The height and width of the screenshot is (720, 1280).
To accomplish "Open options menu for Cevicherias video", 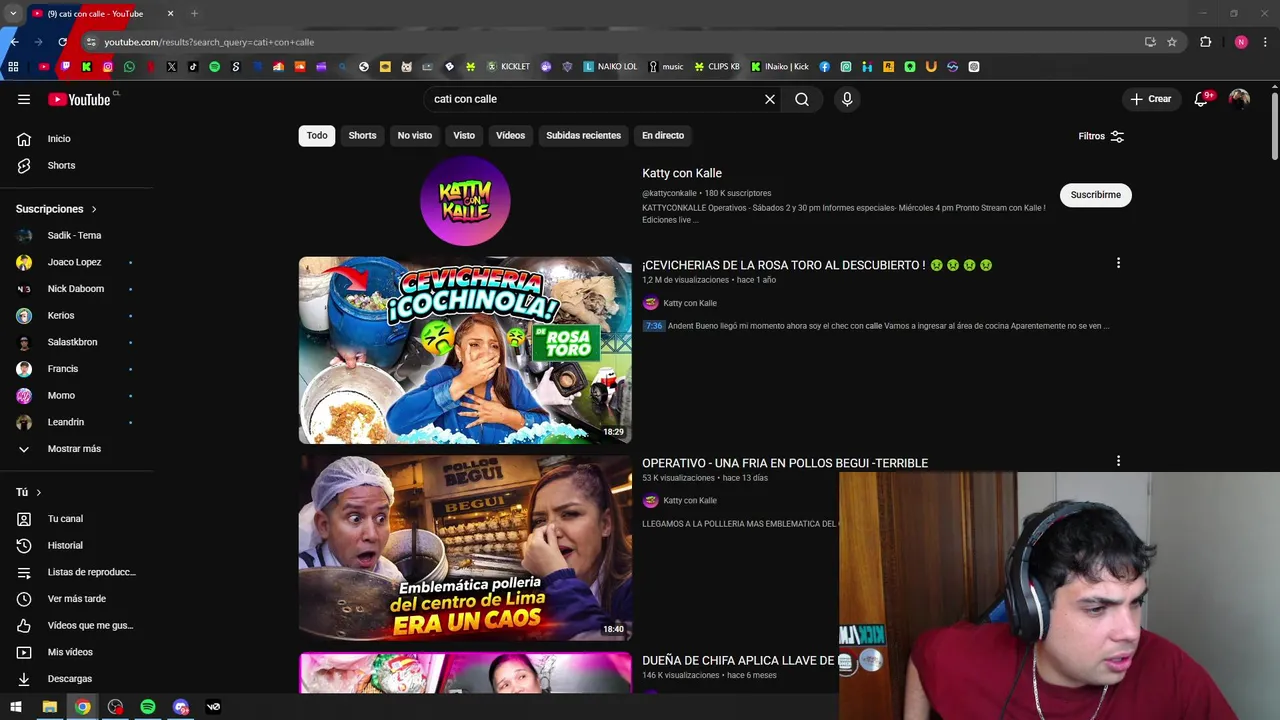I will click(1118, 263).
